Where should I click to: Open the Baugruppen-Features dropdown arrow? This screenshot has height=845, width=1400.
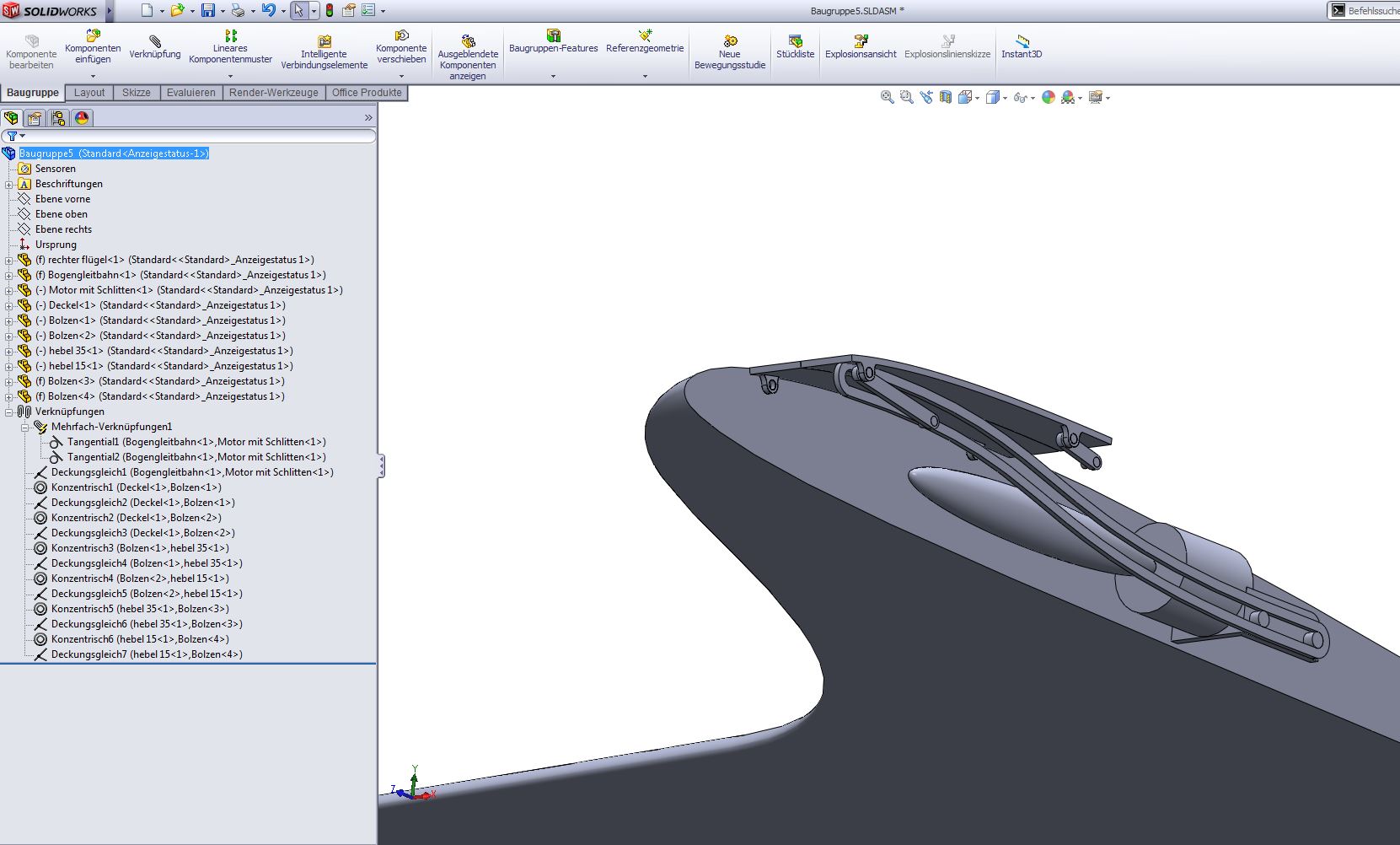click(553, 77)
